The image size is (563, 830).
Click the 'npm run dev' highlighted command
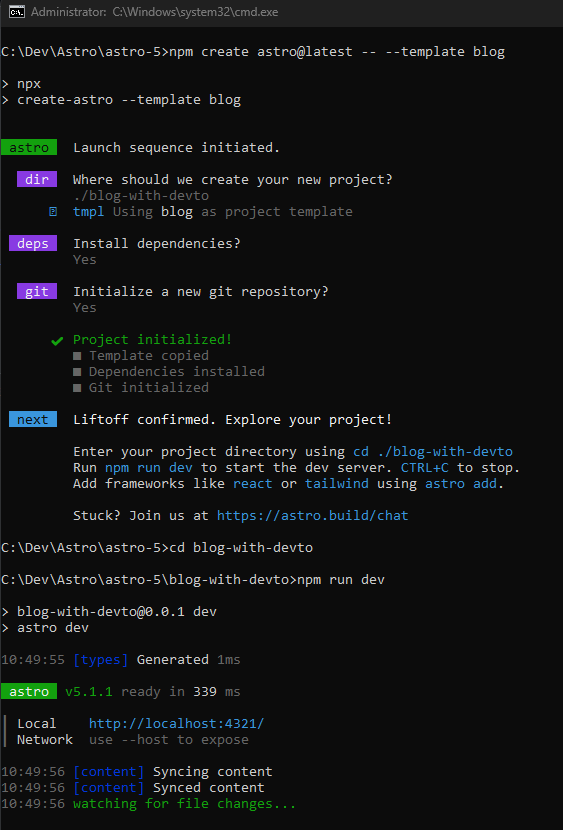149,468
